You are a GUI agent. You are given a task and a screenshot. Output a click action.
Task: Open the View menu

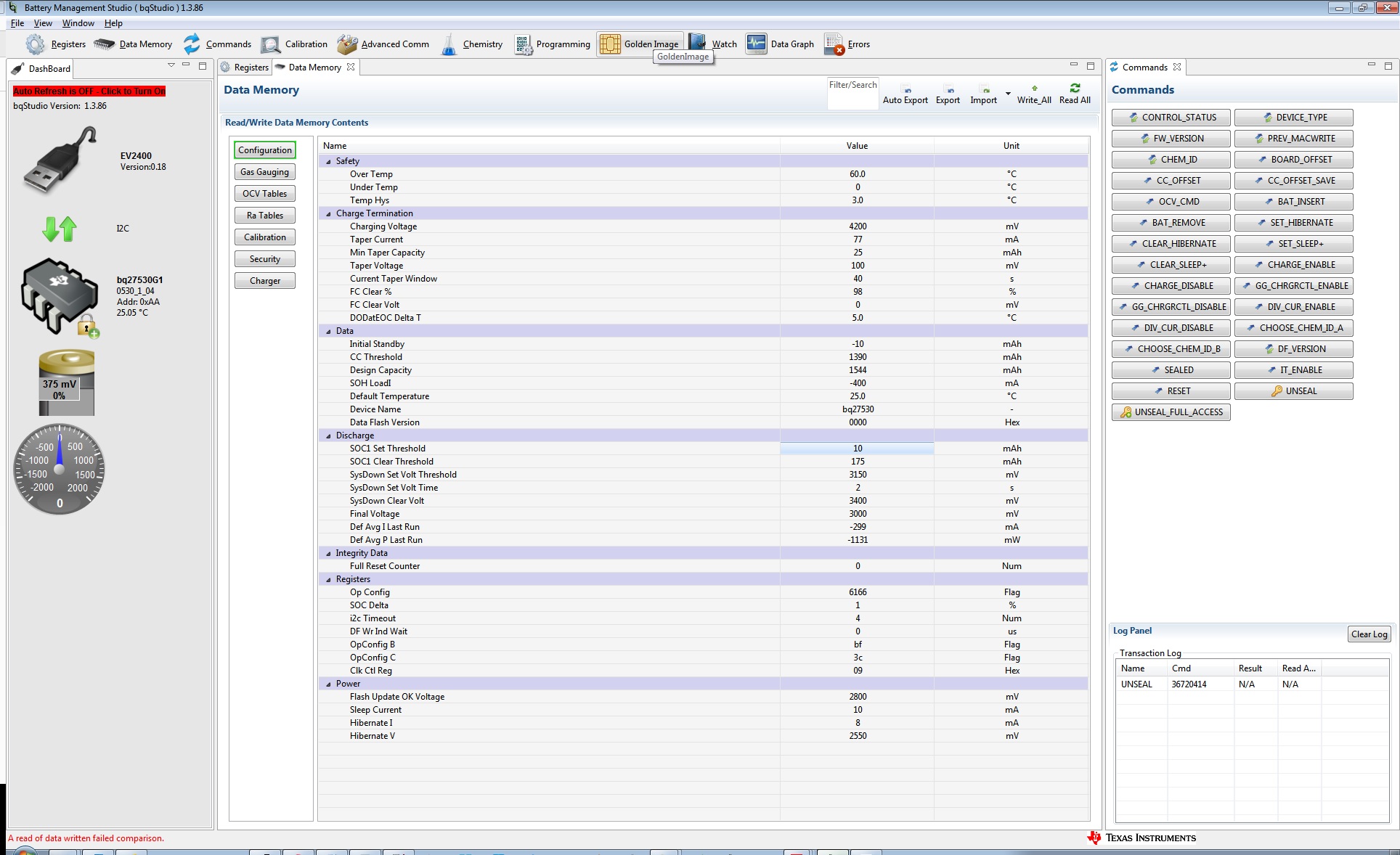[x=43, y=23]
